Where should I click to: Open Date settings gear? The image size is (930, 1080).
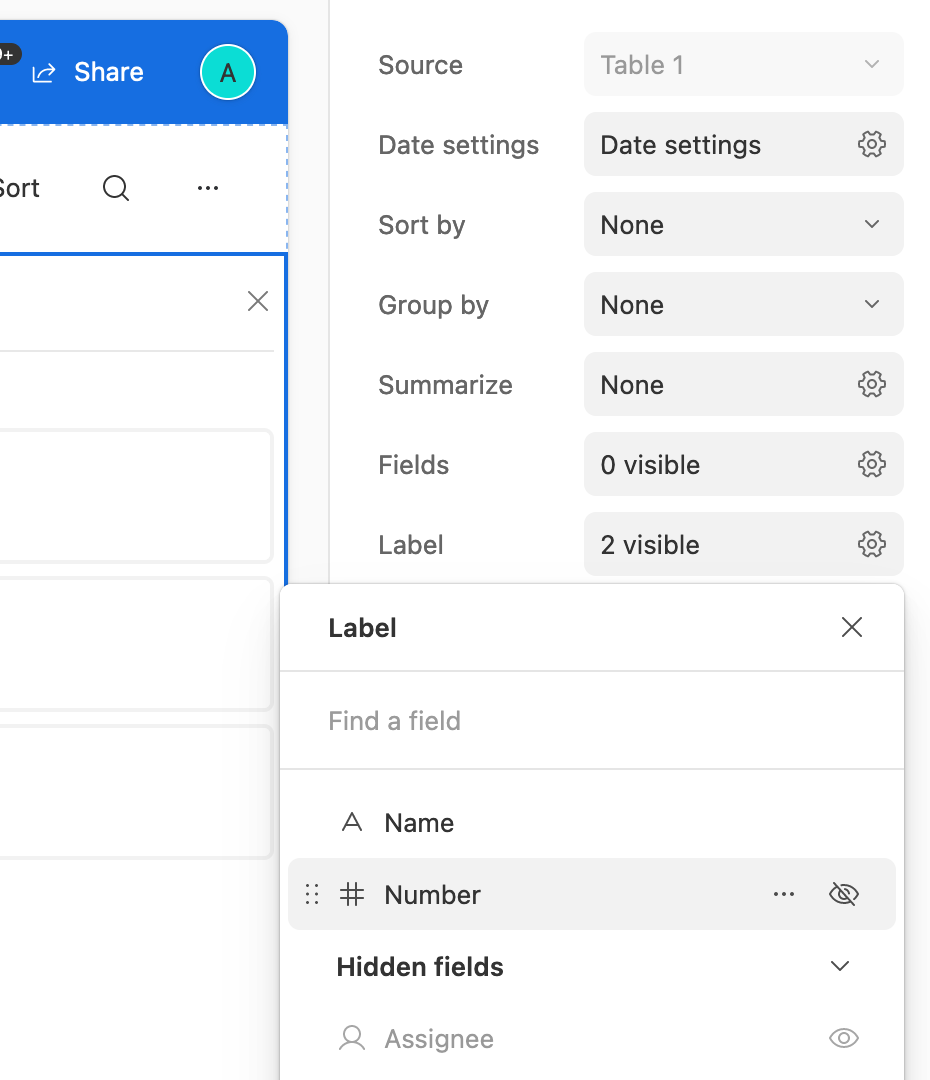[871, 145]
